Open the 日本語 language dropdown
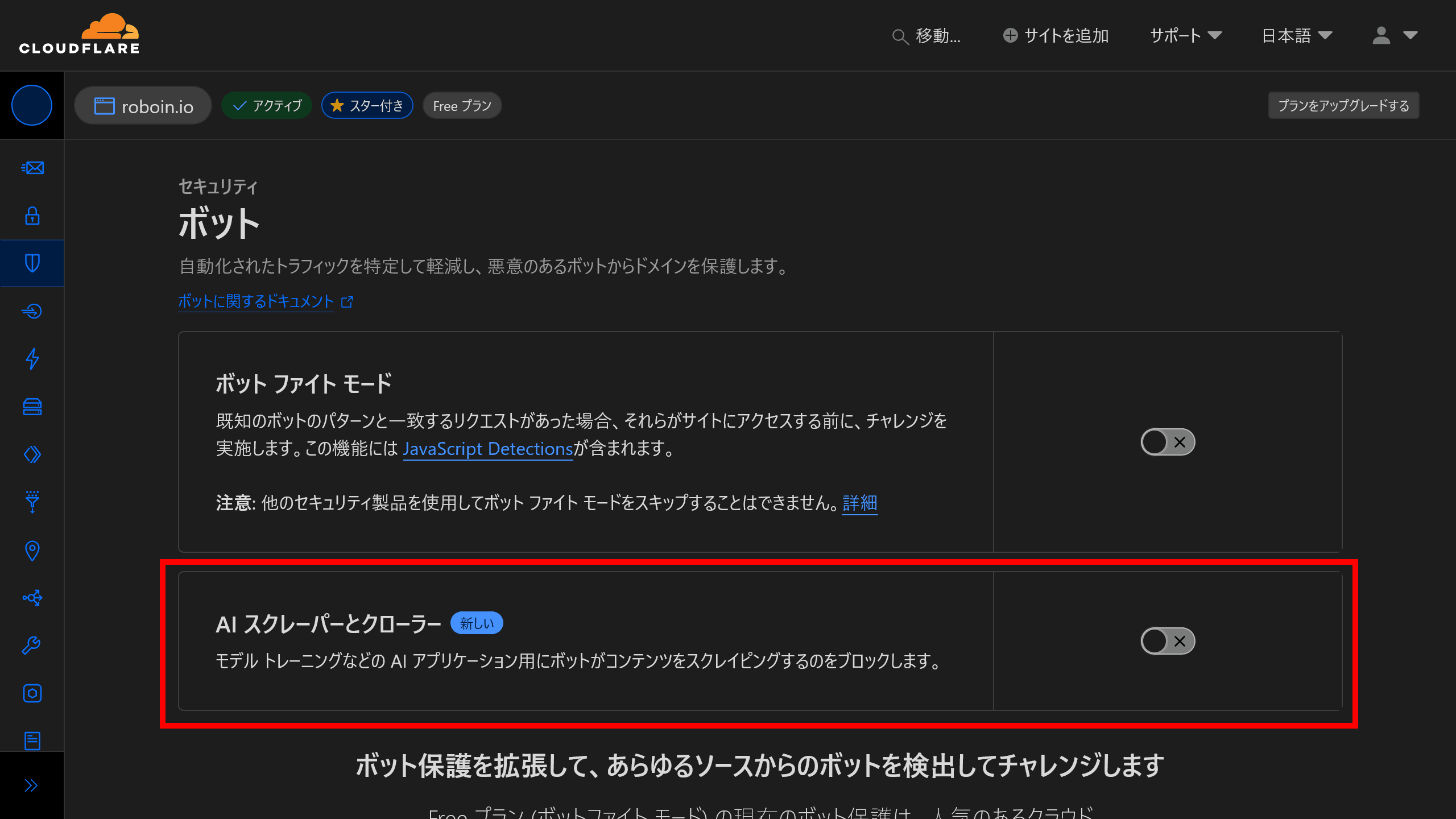Image resolution: width=1456 pixels, height=819 pixels. [1297, 35]
